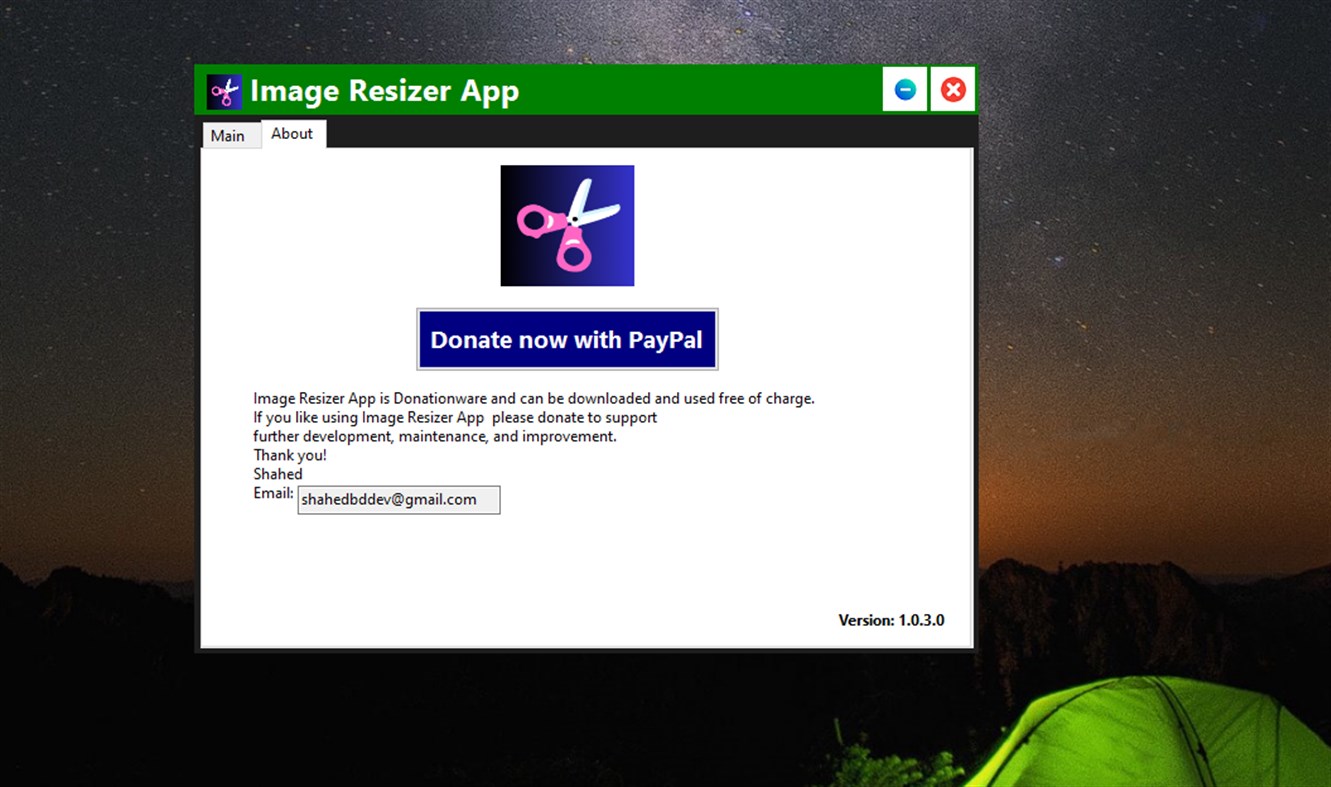
Task: Click the Version: 1.0.3.0 label
Action: [x=890, y=620]
